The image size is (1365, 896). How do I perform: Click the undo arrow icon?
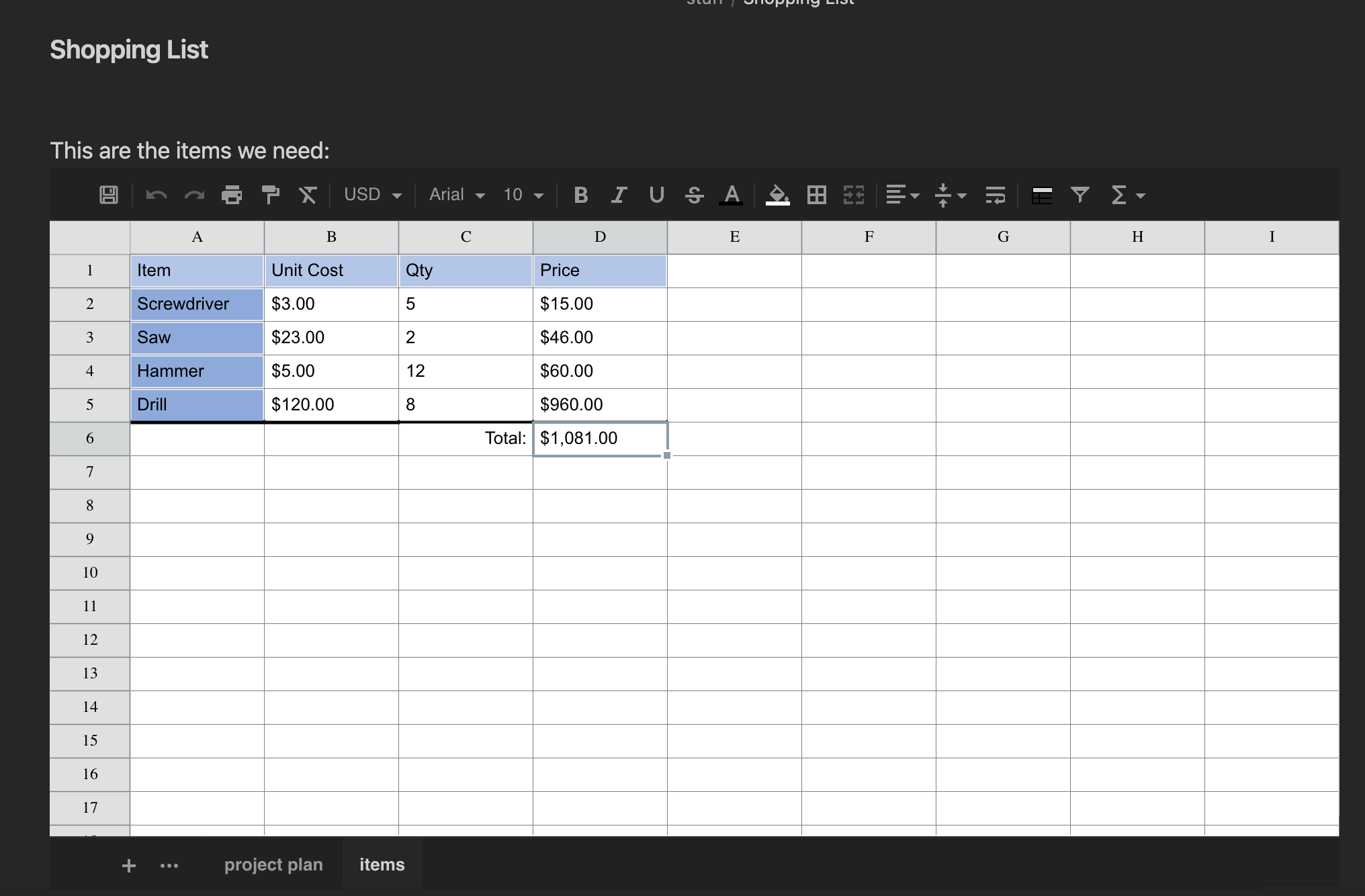[x=157, y=195]
